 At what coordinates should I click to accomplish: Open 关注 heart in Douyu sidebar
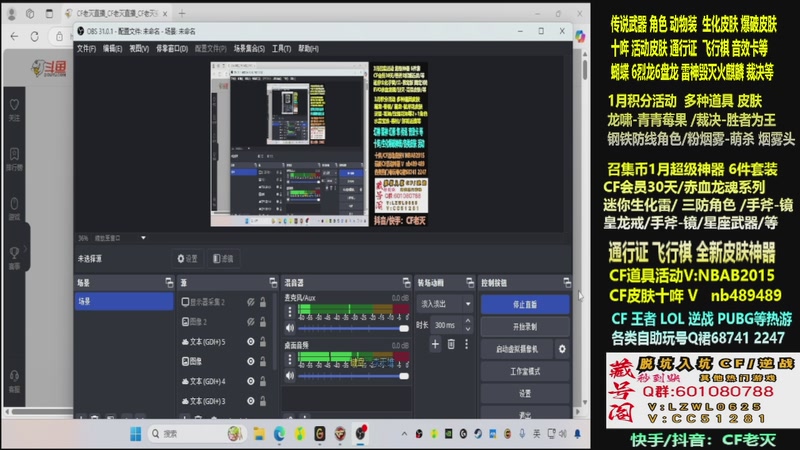coord(14,110)
